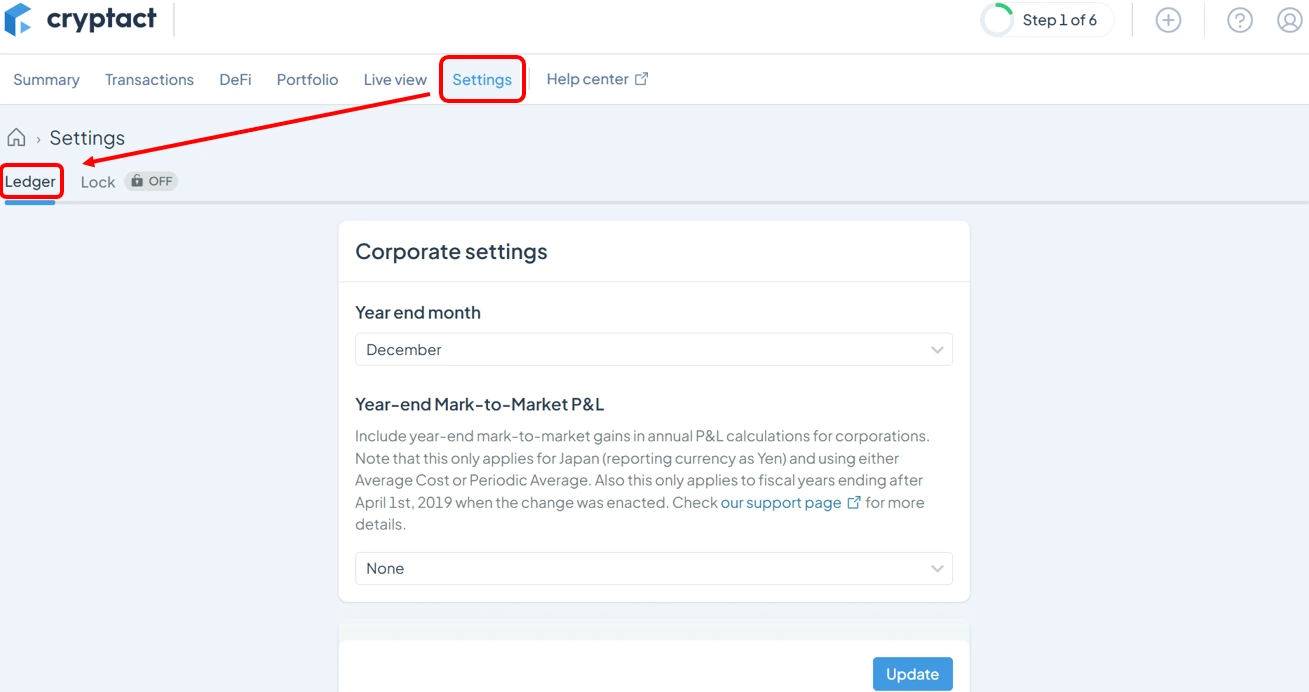Open the Transactions menu item
This screenshot has height=692, width=1309.
point(149,80)
